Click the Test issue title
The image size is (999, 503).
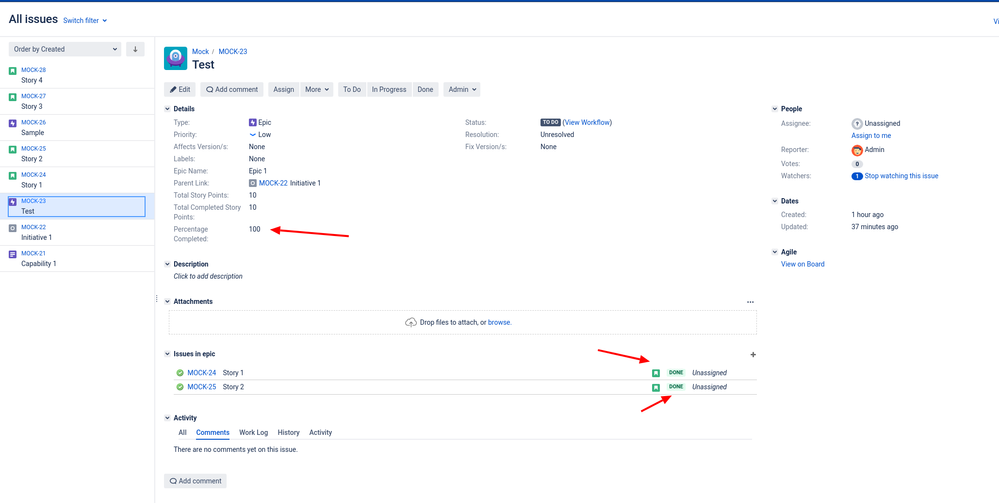pyautogui.click(x=203, y=64)
